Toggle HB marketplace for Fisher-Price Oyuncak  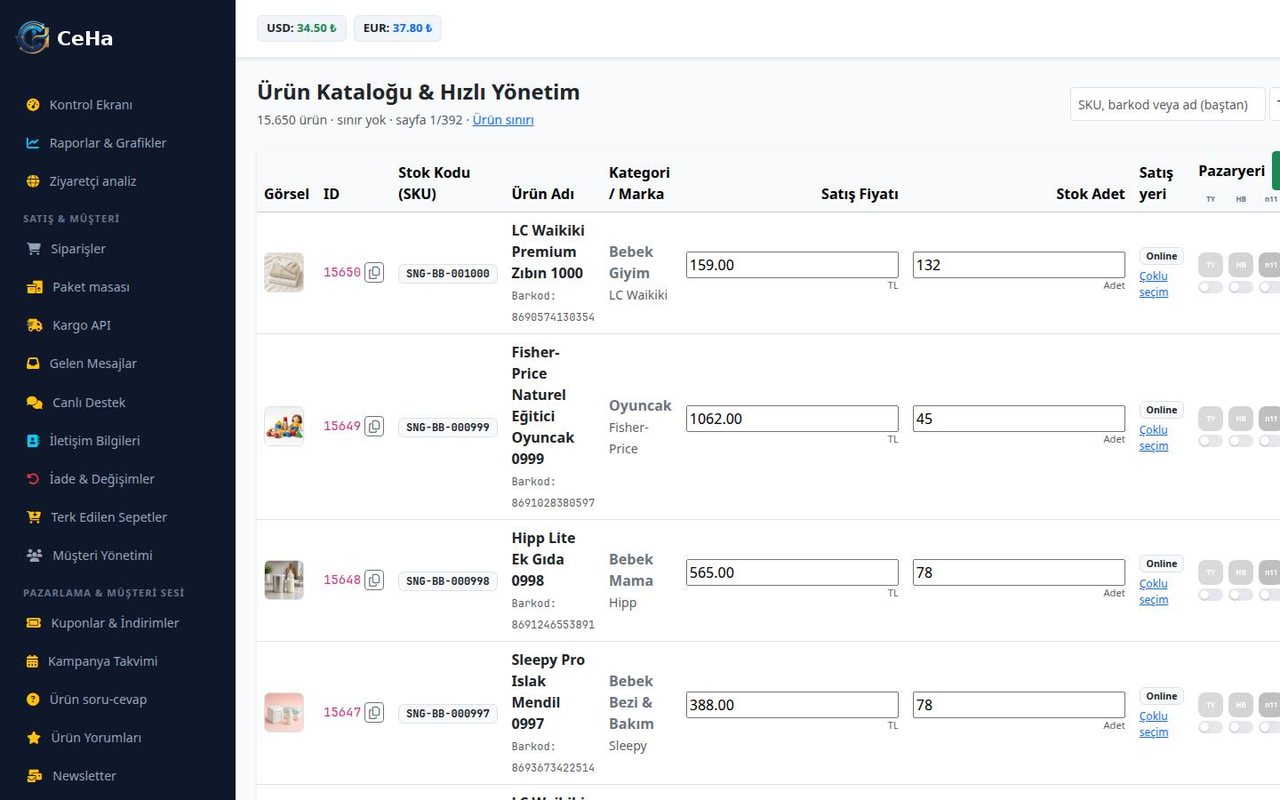(1241, 441)
